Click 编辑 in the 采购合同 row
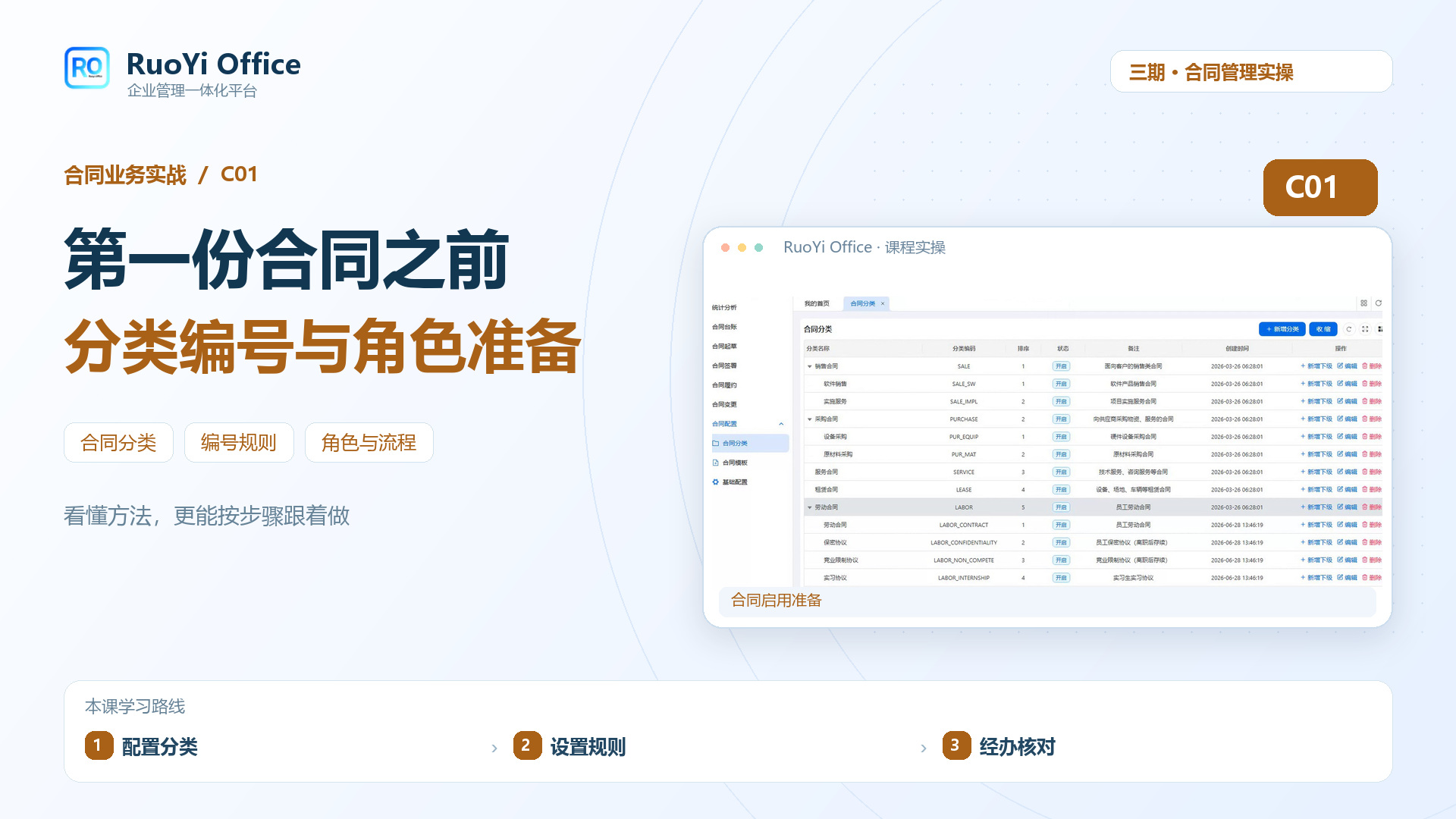 (x=1348, y=419)
